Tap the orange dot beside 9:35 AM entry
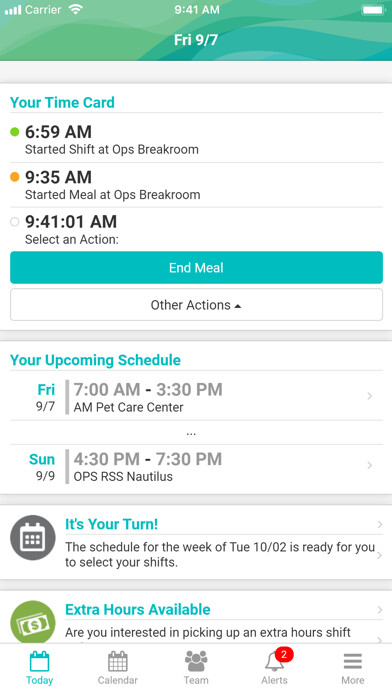Viewport: 392px width, 696px height. pyautogui.click(x=15, y=177)
